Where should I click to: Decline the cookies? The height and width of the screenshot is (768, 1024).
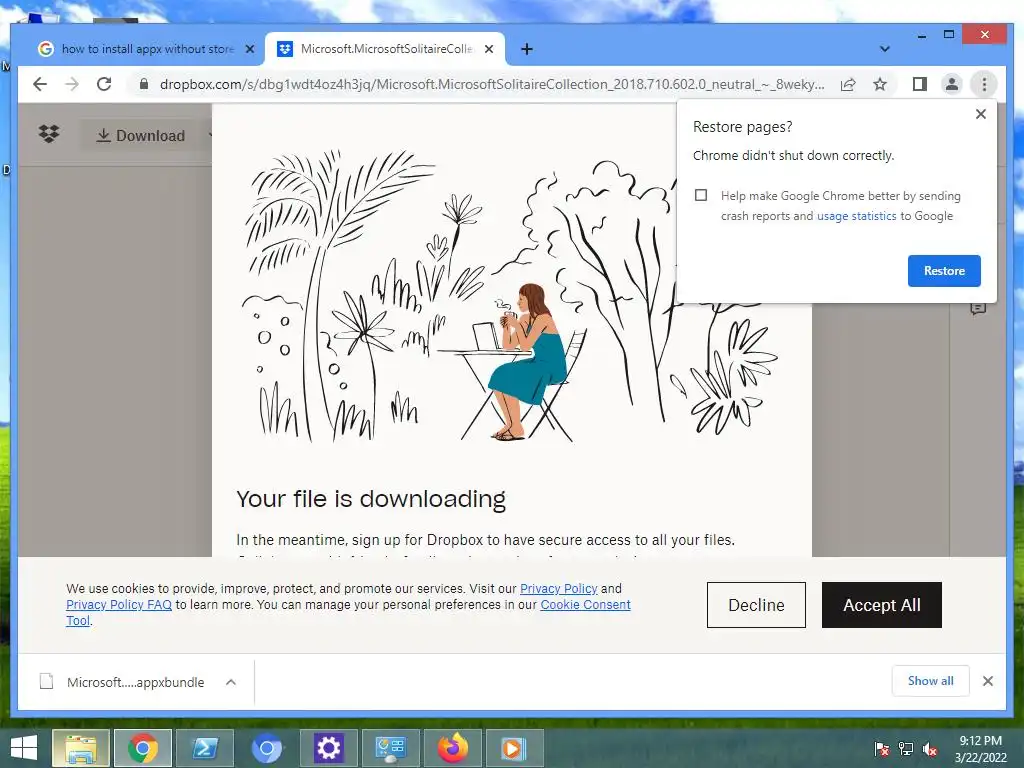coord(756,605)
